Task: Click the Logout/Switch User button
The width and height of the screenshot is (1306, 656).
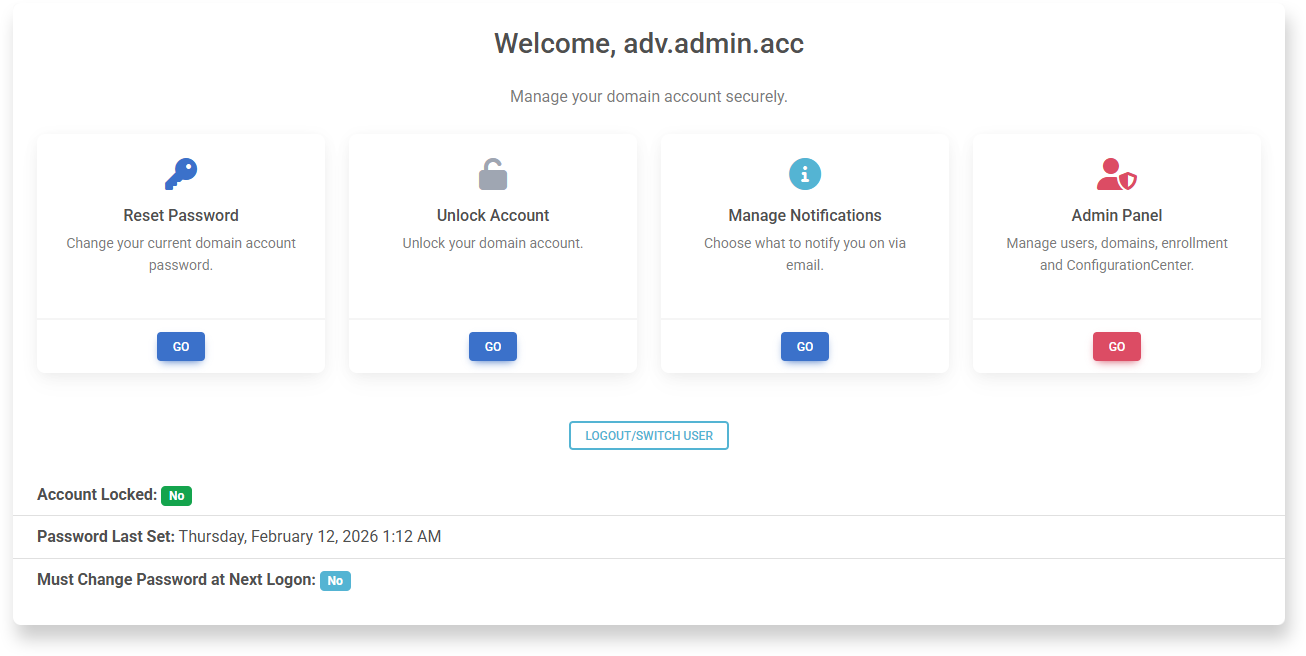Action: (x=649, y=436)
